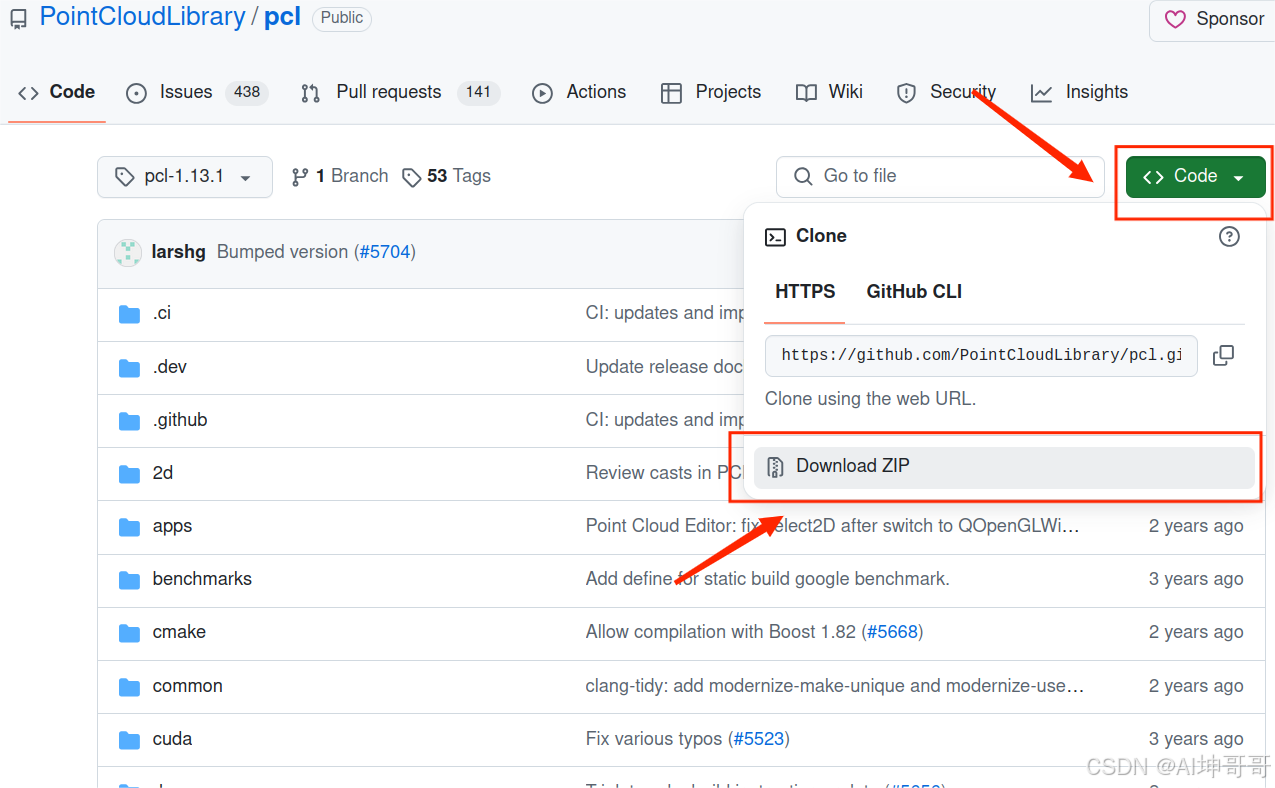Open the cmake folder
The width and height of the screenshot is (1275, 788).
179,632
